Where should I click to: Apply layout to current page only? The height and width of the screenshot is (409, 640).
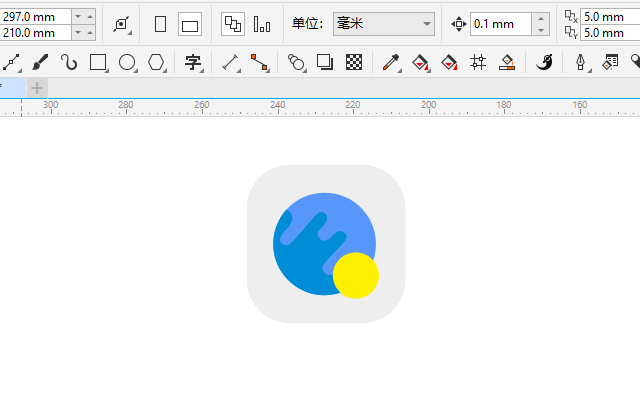click(262, 24)
